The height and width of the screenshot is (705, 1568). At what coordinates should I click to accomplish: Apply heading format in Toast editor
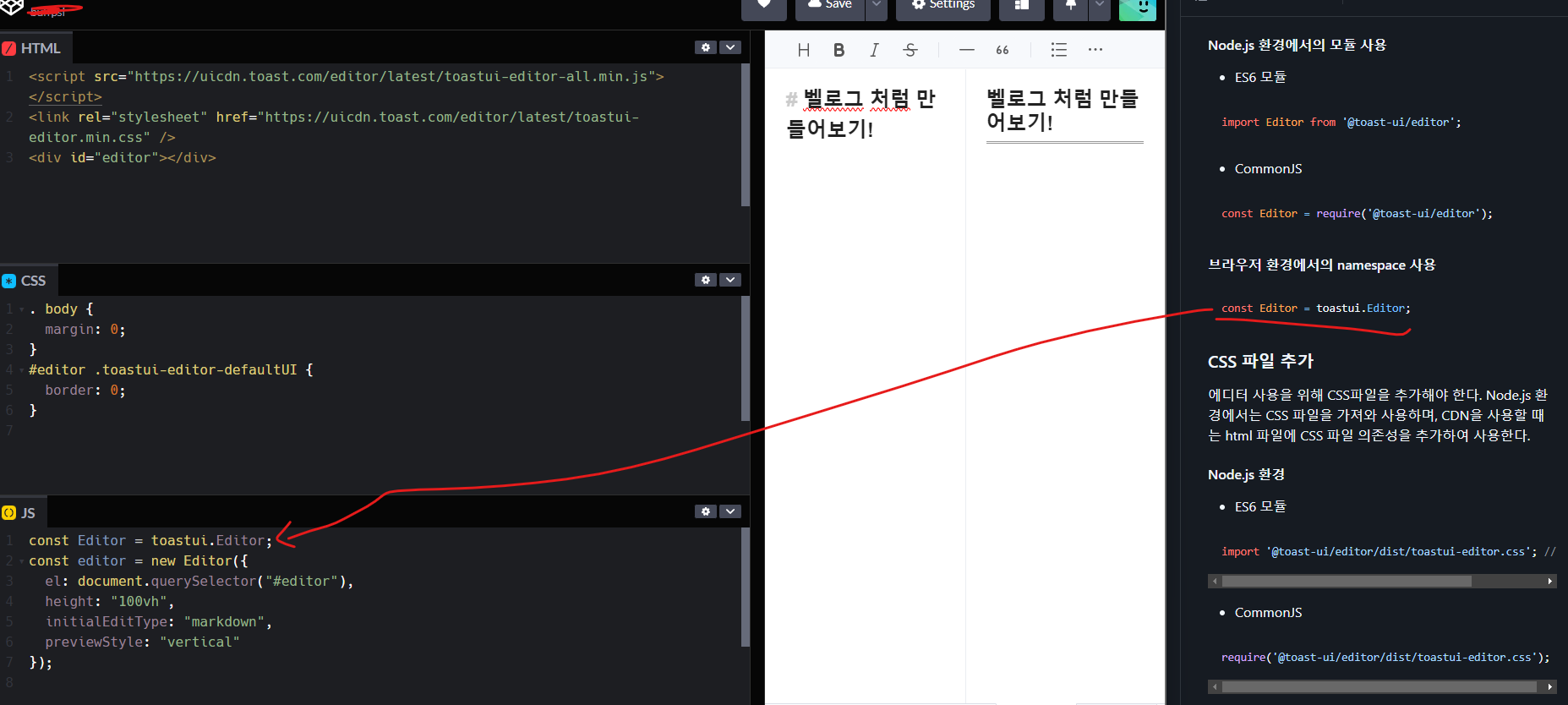click(804, 50)
